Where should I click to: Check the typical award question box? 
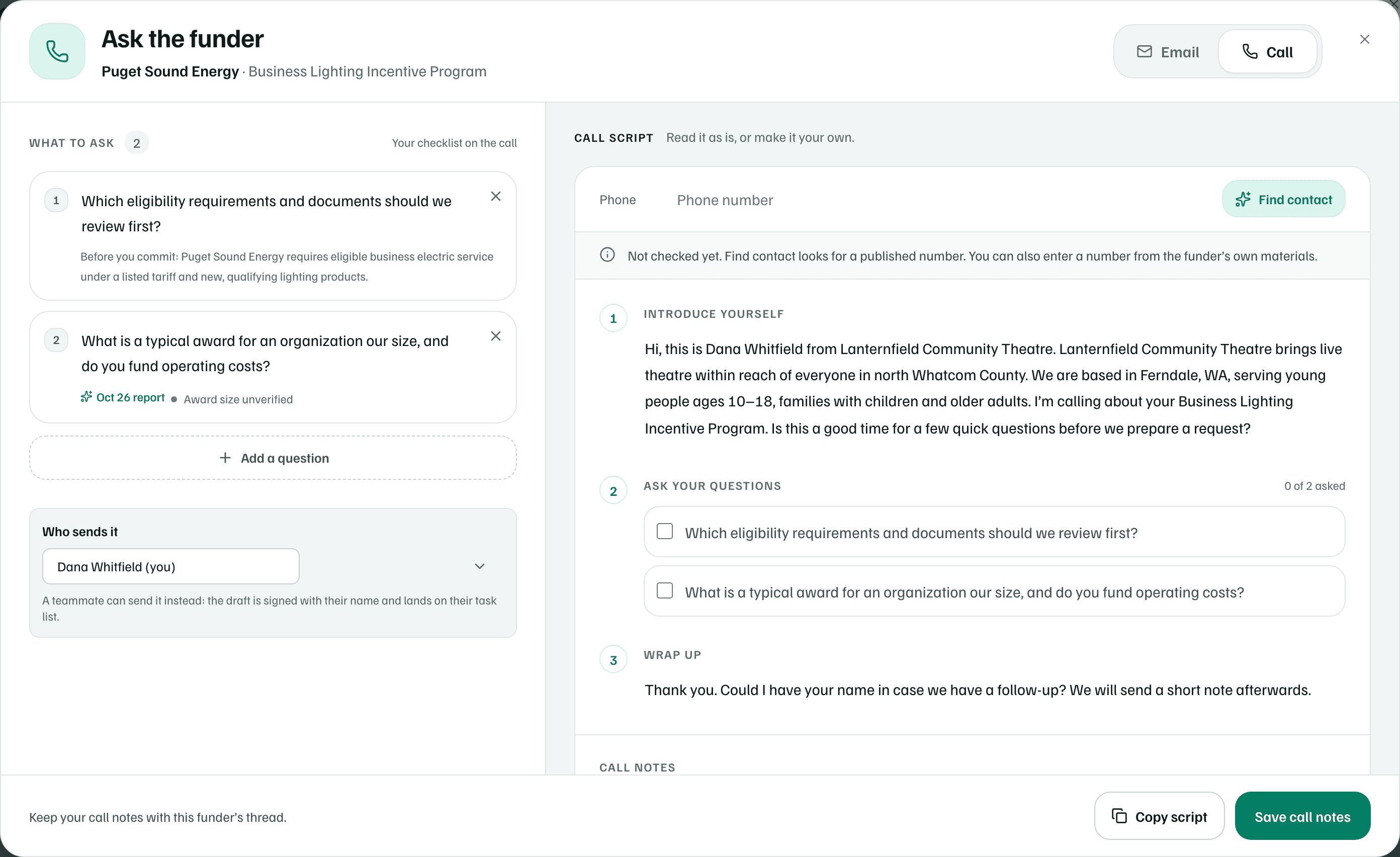(665, 591)
